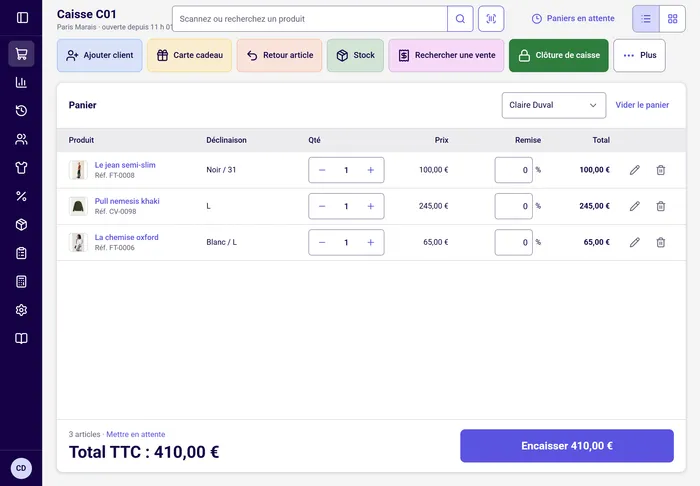Click Ajouter client button
The width and height of the screenshot is (700, 486).
[x=100, y=55]
